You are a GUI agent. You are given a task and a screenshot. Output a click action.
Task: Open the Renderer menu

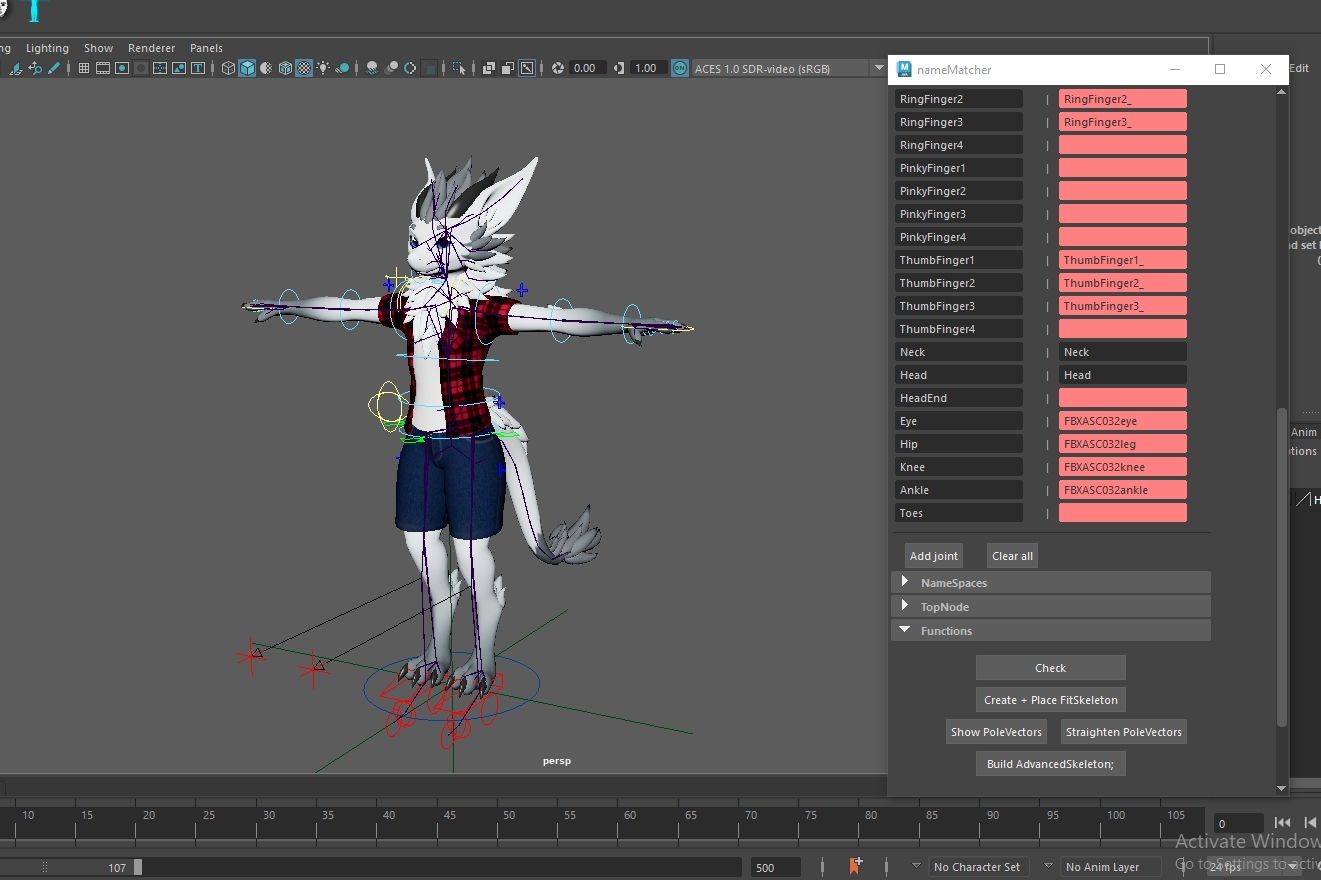tap(151, 48)
